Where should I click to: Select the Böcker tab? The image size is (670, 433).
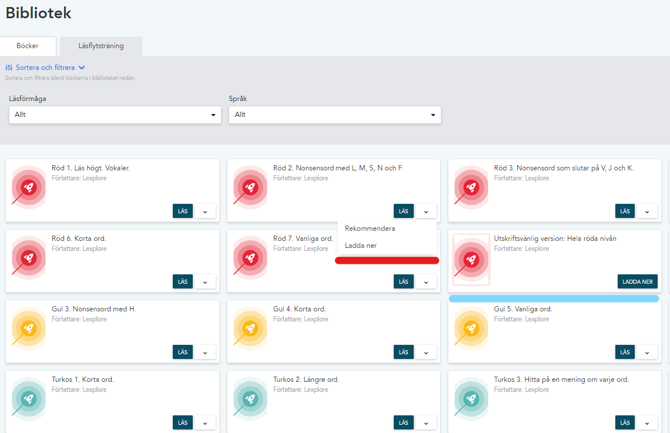(x=27, y=46)
